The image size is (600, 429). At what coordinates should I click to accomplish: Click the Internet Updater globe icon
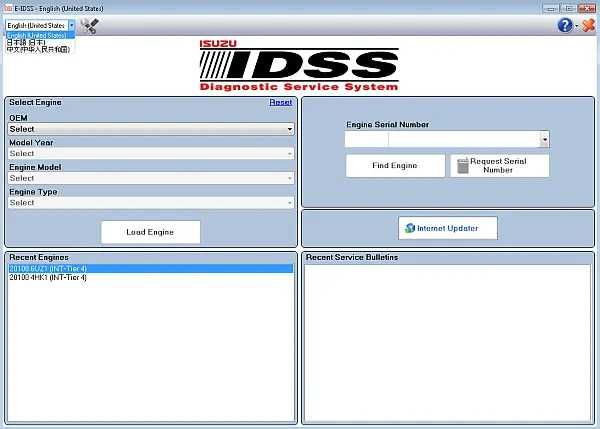pos(410,228)
